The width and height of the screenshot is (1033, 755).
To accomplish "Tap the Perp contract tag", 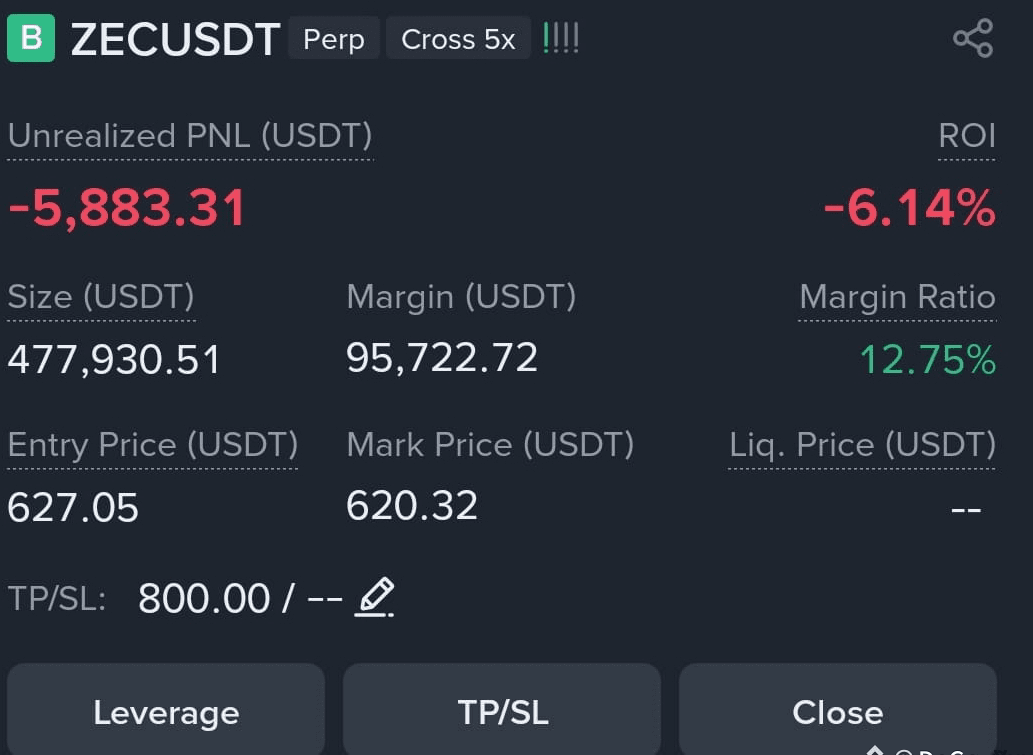I will point(333,38).
